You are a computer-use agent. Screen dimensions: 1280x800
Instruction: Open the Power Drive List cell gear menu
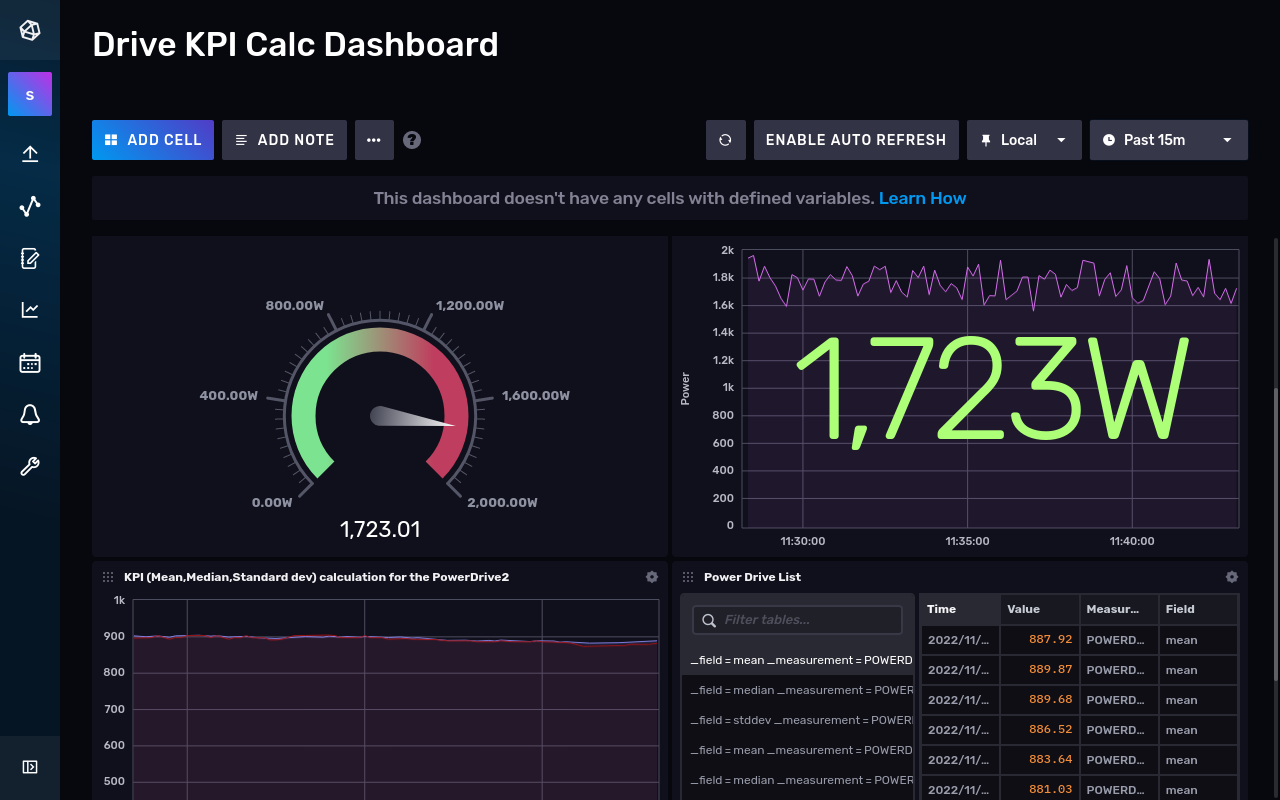pos(1232,577)
